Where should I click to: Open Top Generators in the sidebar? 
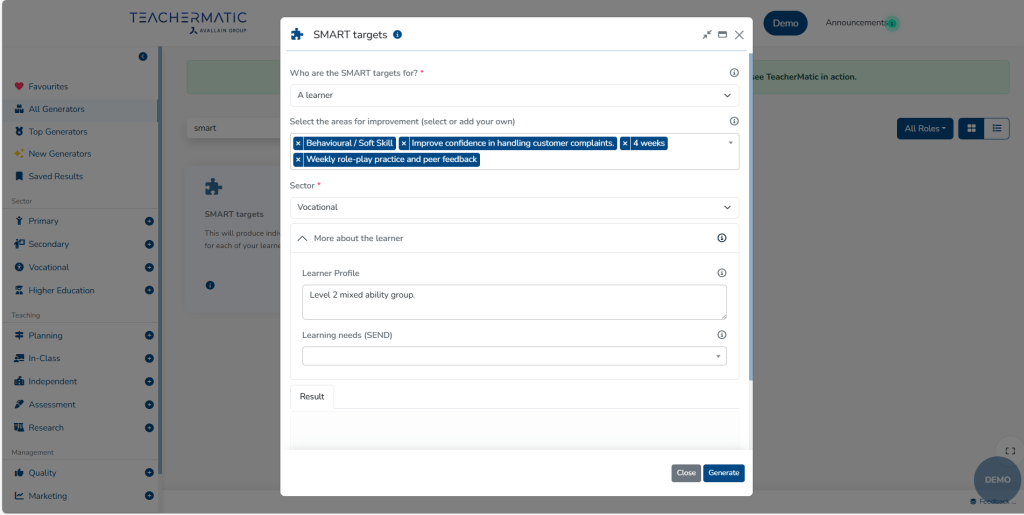(x=57, y=132)
